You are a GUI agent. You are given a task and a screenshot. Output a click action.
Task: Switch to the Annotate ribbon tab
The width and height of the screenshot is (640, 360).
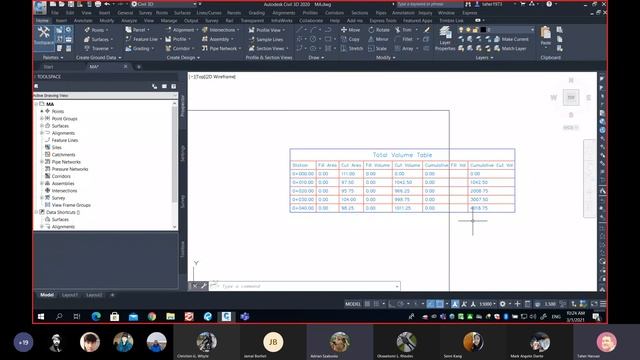83,20
